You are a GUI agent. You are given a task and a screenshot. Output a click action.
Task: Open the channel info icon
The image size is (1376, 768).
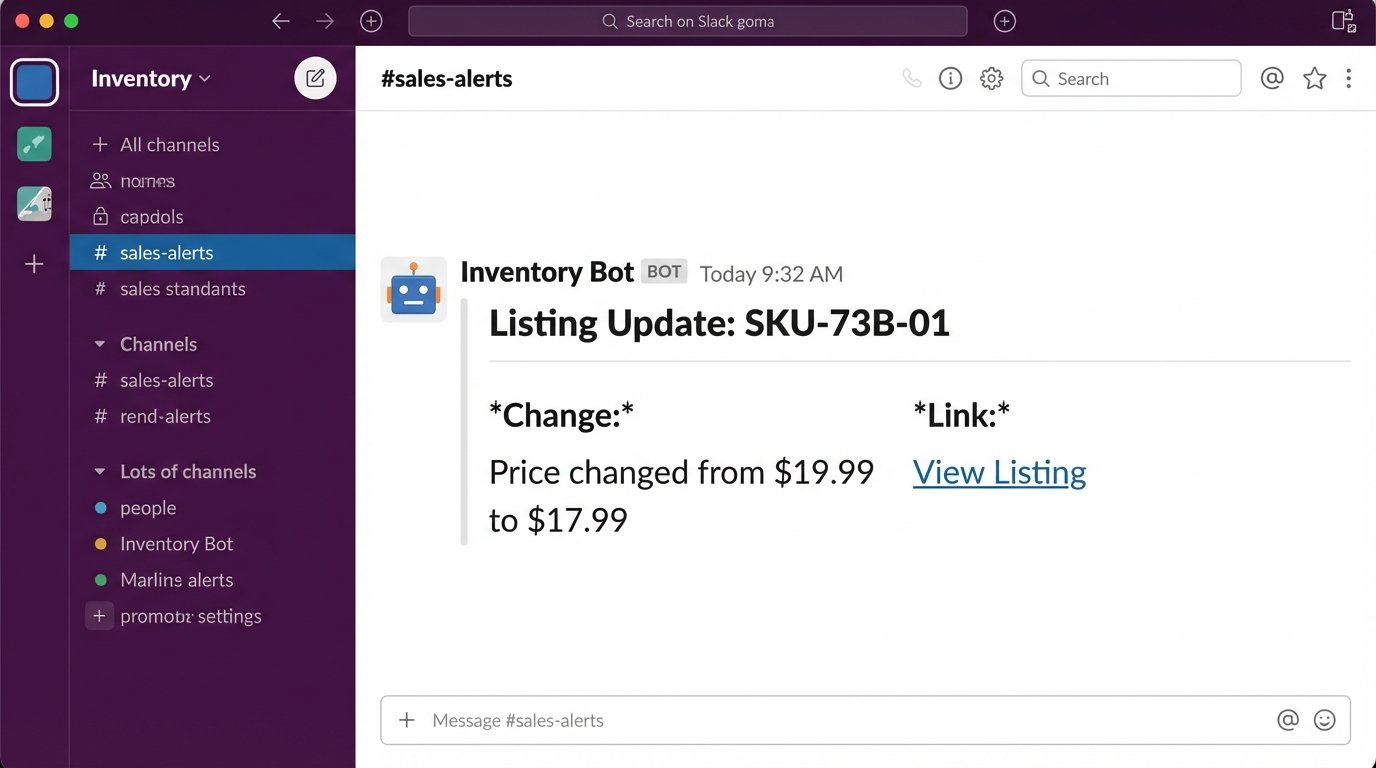(x=950, y=78)
